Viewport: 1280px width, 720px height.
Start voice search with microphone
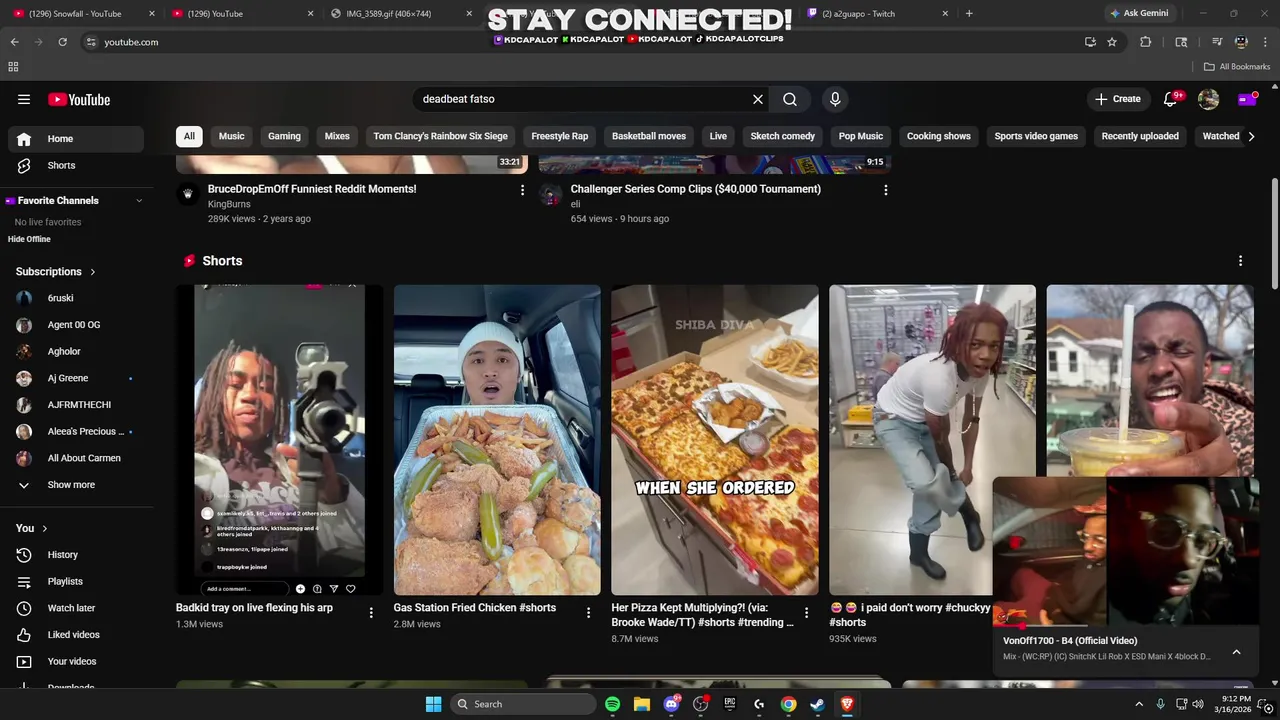835,99
